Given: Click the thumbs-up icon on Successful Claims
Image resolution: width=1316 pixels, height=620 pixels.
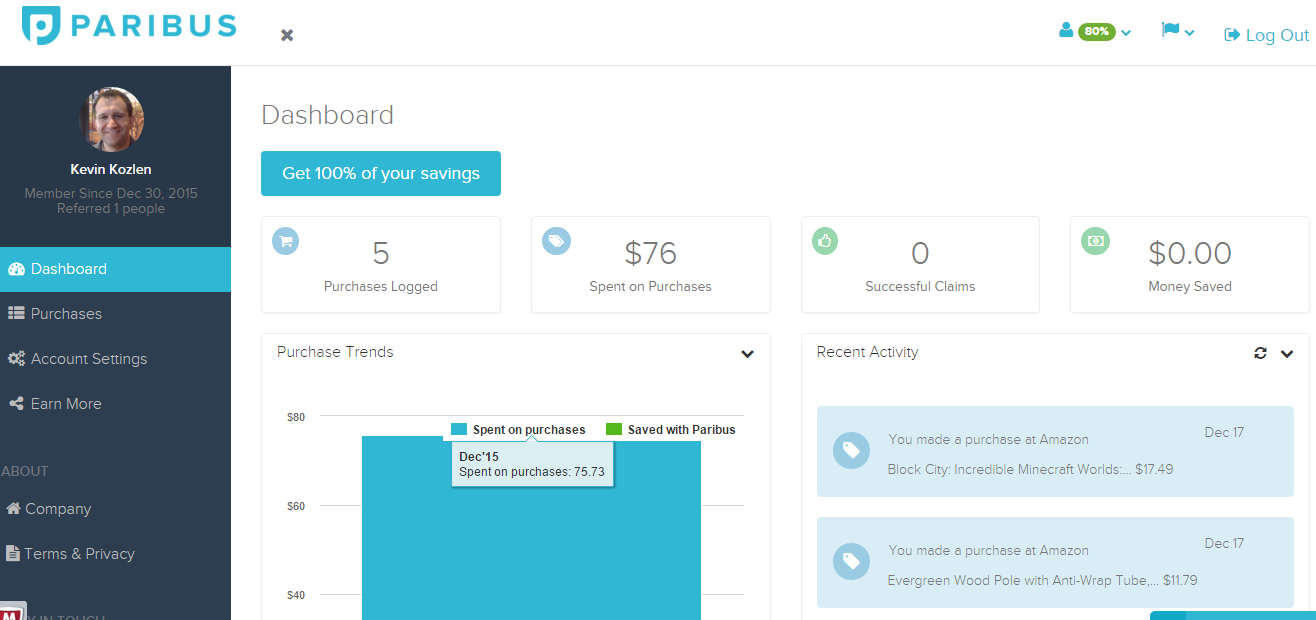Looking at the screenshot, I should click(824, 240).
